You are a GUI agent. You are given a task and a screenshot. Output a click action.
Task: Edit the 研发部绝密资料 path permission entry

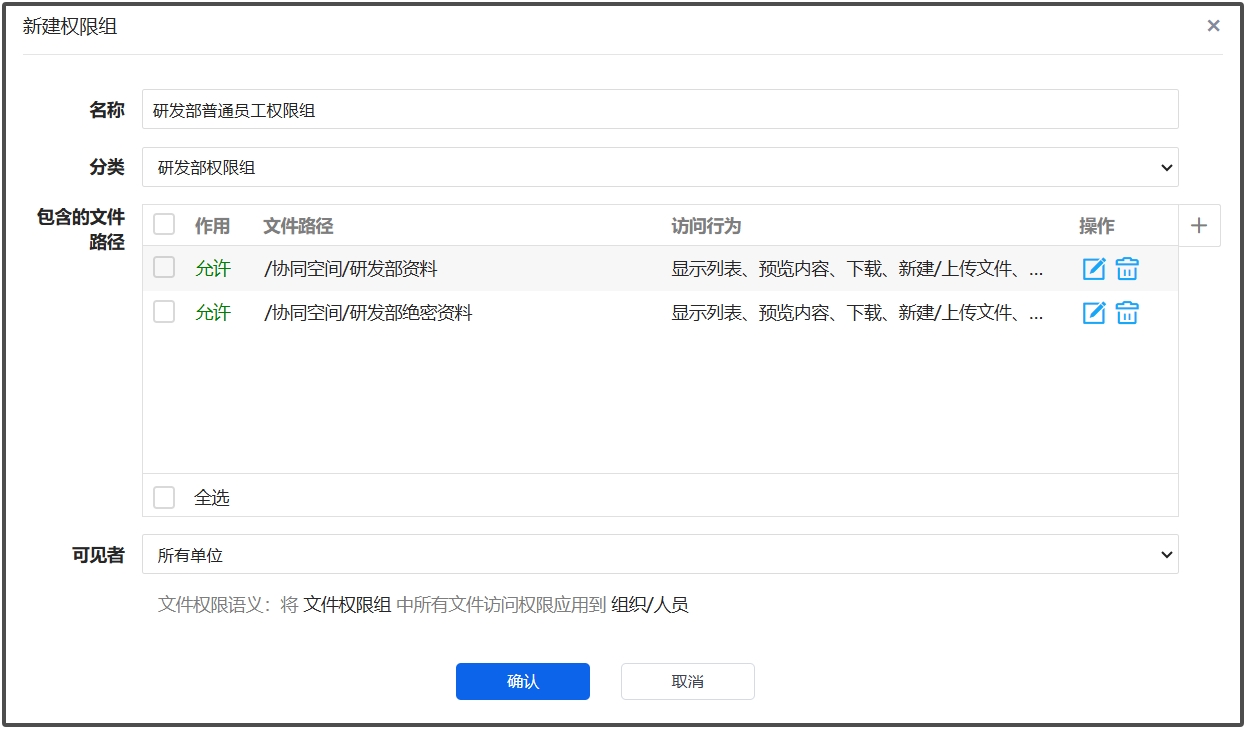pos(1094,313)
